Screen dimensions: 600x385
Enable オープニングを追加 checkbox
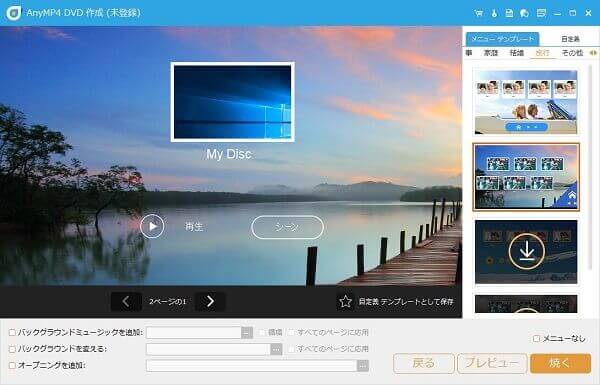(12, 365)
